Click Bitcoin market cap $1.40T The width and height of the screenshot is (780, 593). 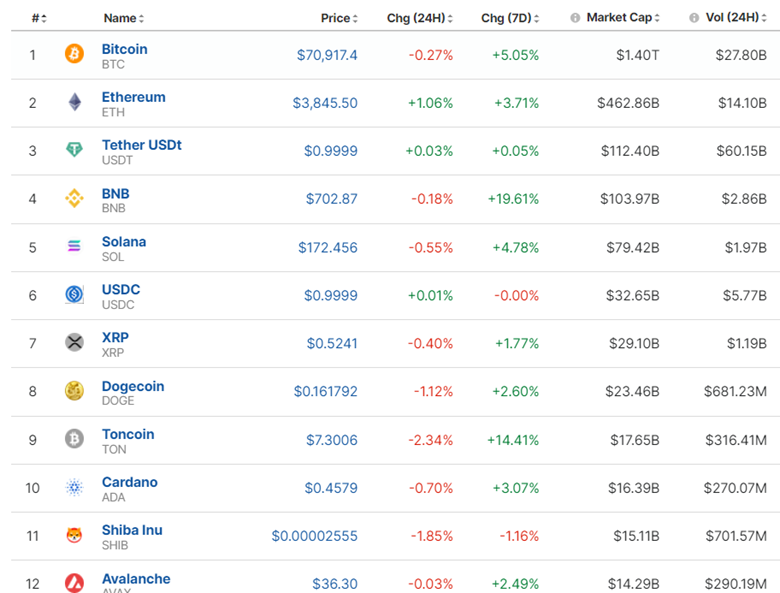[638, 55]
